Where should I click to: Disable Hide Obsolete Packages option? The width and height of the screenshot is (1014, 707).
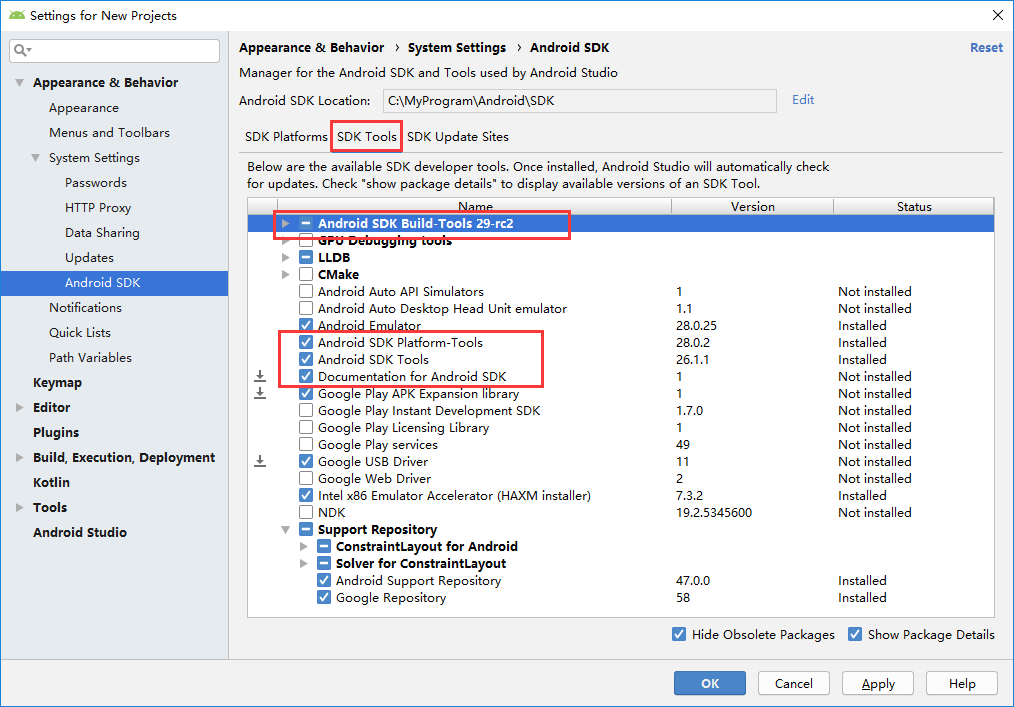click(679, 634)
